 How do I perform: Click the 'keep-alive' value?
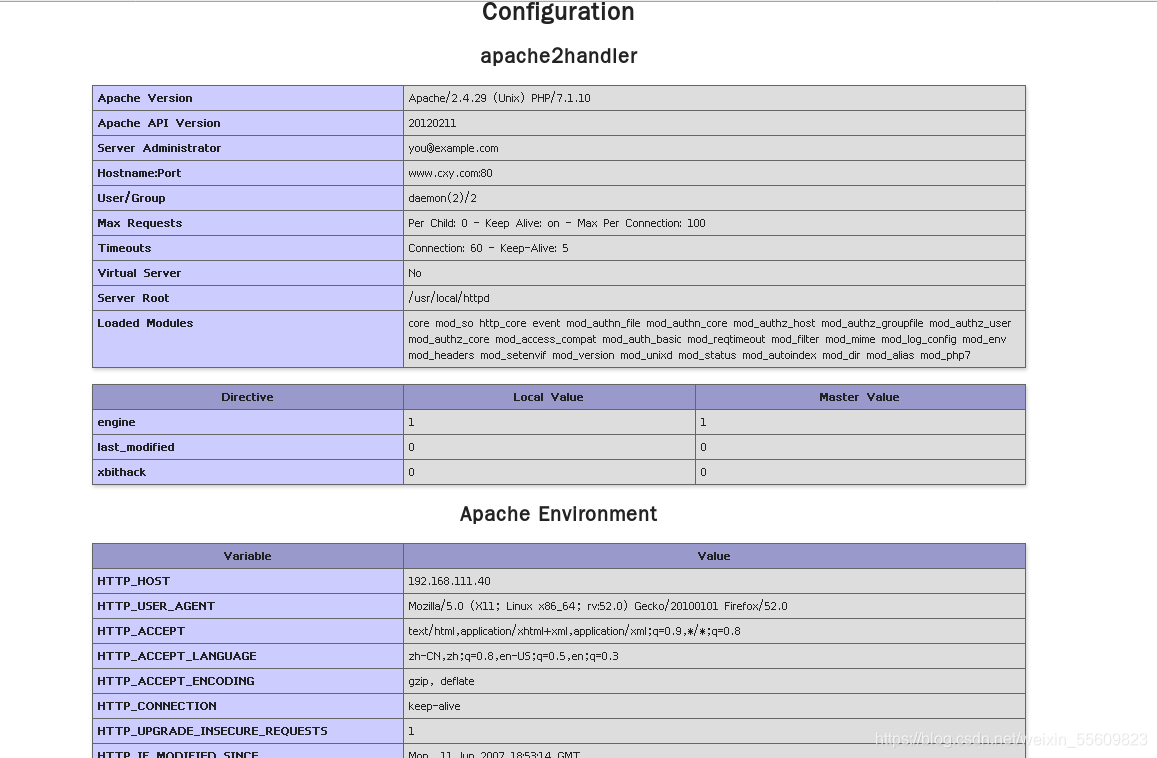pyautogui.click(x=434, y=707)
